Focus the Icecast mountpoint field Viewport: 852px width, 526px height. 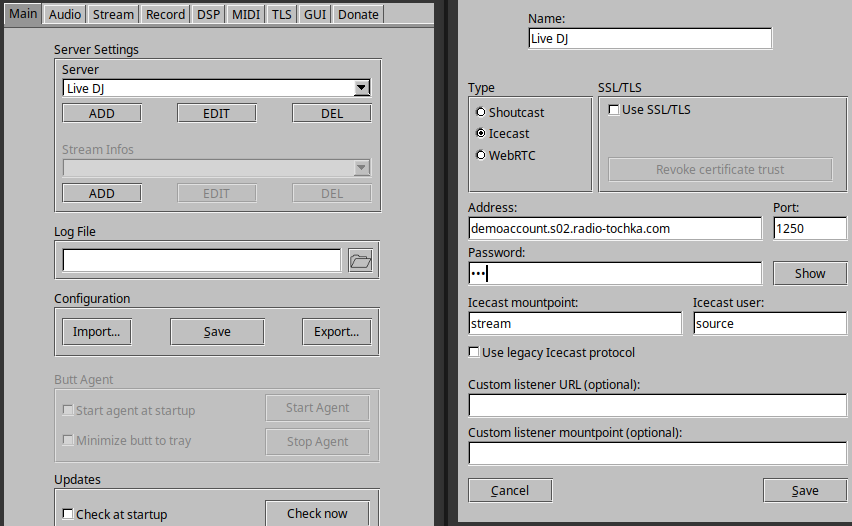[x=575, y=324]
